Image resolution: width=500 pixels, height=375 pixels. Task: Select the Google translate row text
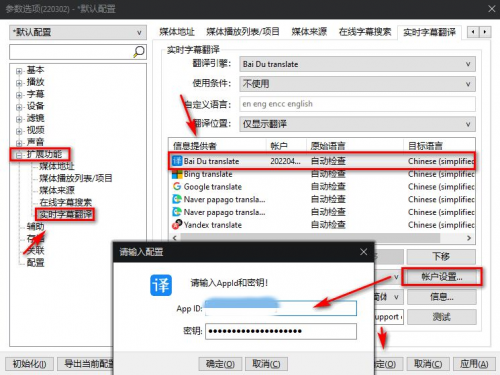point(213,187)
